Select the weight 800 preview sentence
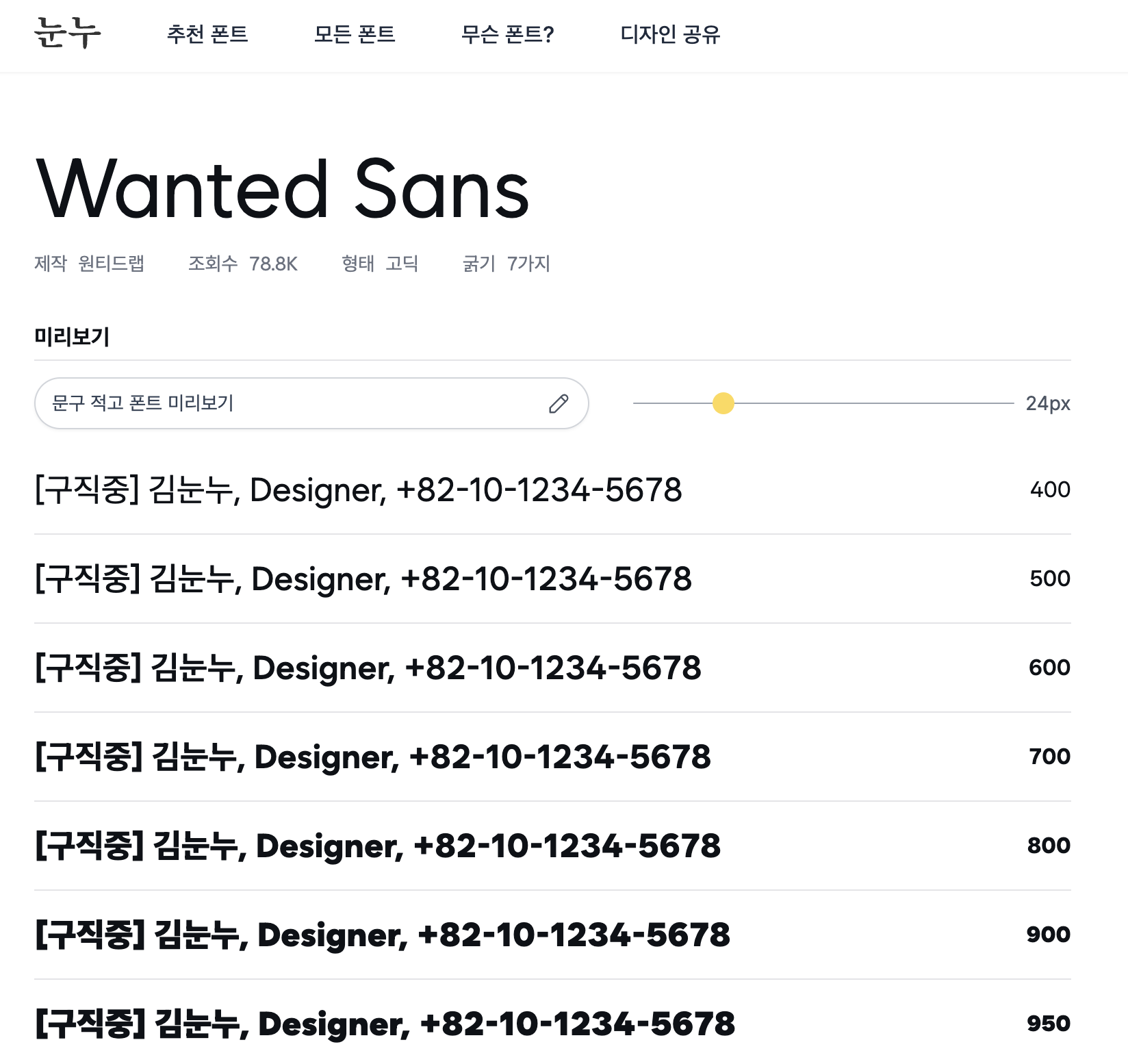Viewport: 1128px width, 1064px height. [x=378, y=846]
